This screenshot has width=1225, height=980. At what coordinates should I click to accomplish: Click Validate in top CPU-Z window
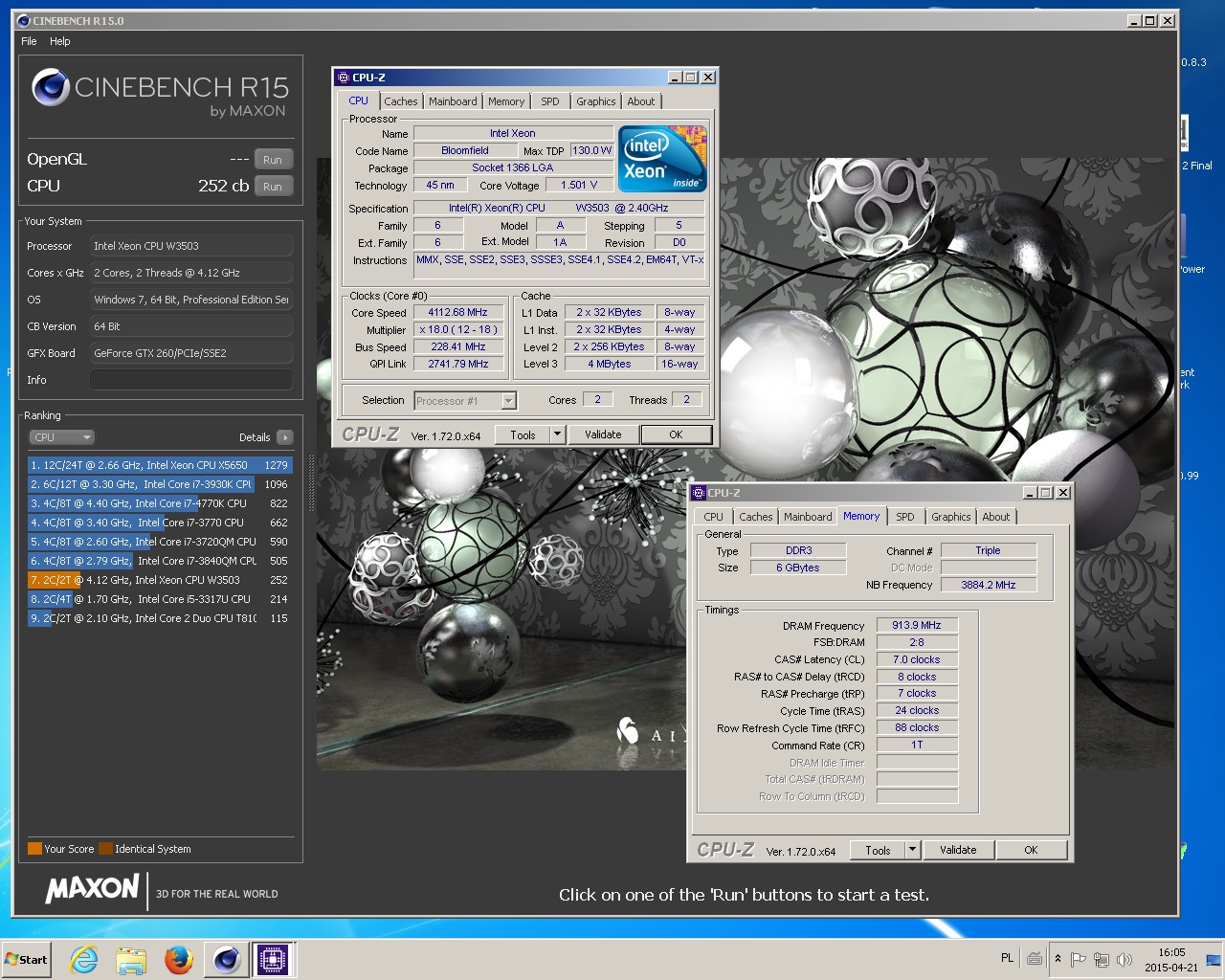click(x=603, y=434)
